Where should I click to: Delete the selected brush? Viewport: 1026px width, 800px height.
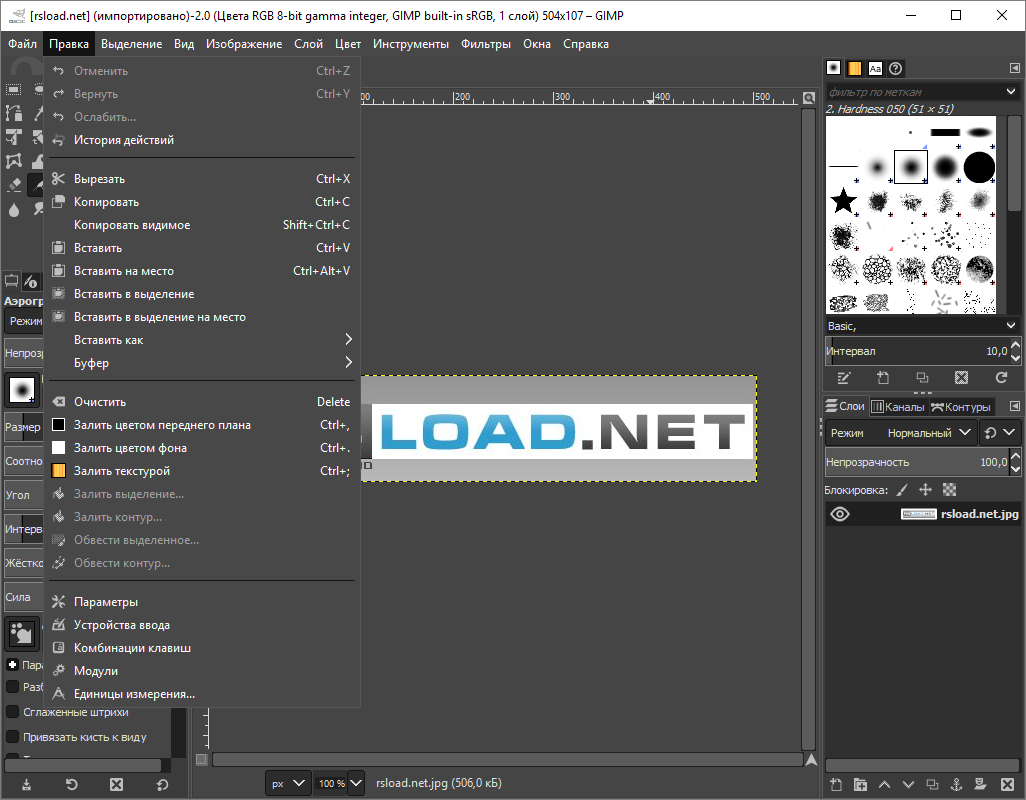coord(961,377)
